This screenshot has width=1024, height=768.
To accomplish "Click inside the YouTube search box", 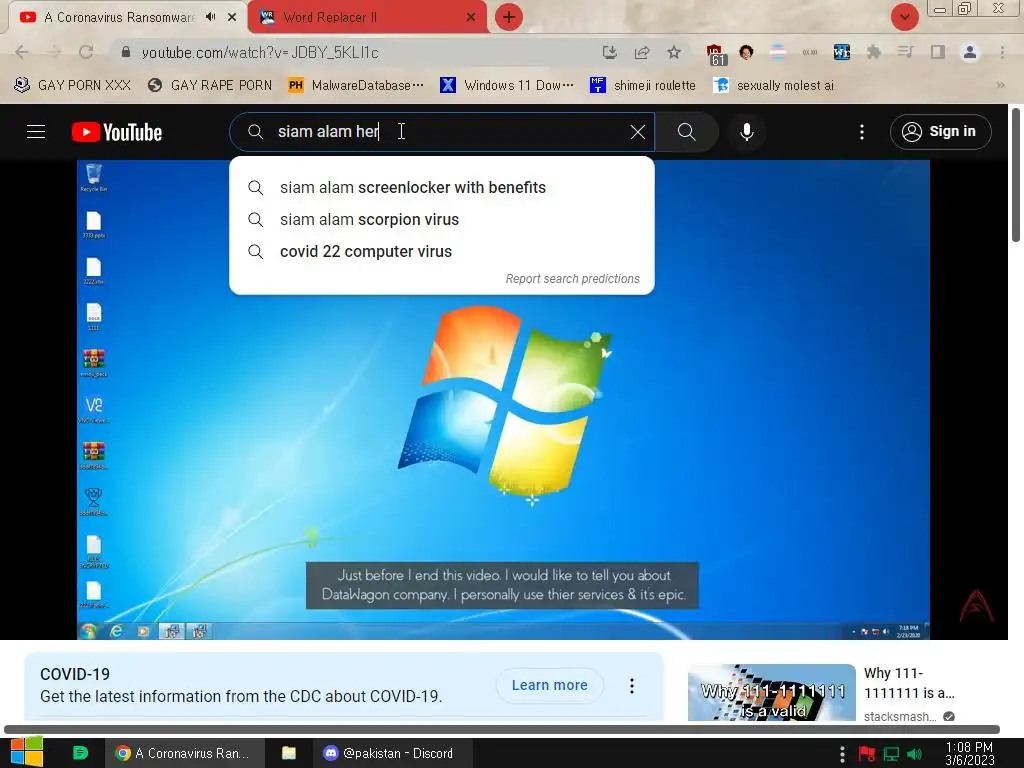I will (441, 132).
